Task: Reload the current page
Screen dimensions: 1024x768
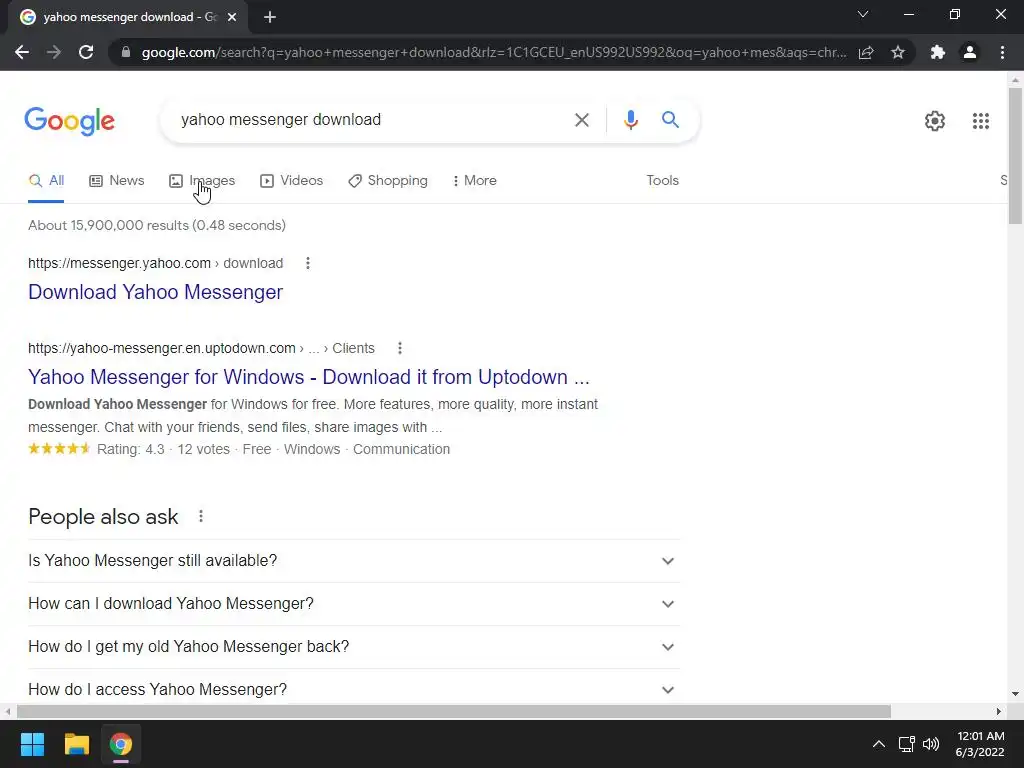Action: (x=86, y=52)
